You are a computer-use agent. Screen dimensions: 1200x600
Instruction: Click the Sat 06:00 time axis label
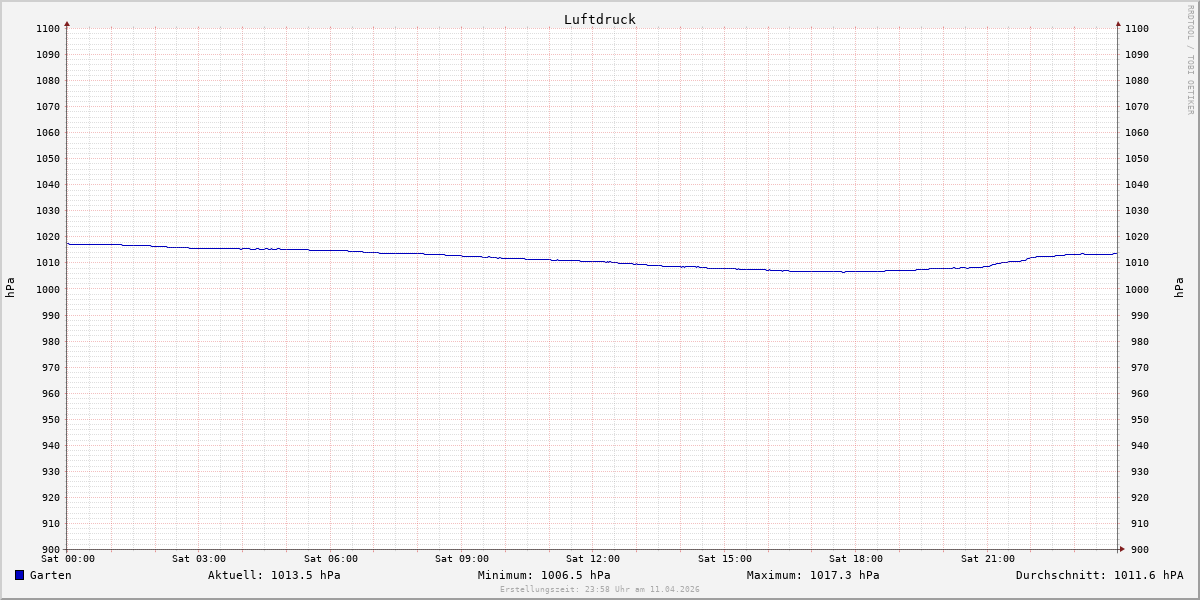(330, 559)
